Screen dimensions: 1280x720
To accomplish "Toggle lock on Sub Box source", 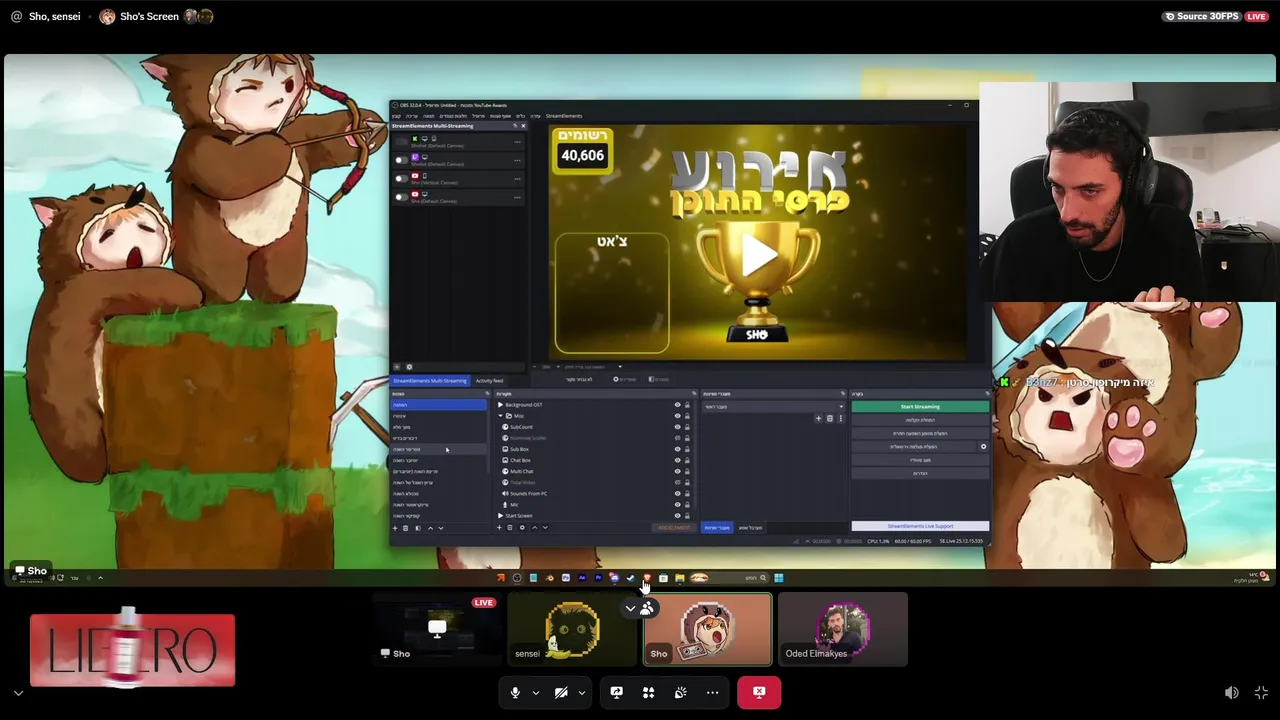I will 687,449.
